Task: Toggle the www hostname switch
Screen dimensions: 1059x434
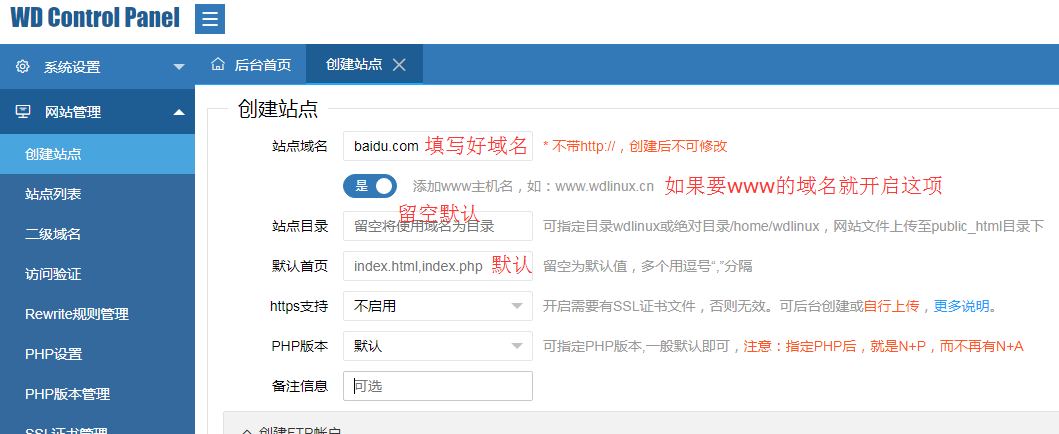Action: click(370, 186)
